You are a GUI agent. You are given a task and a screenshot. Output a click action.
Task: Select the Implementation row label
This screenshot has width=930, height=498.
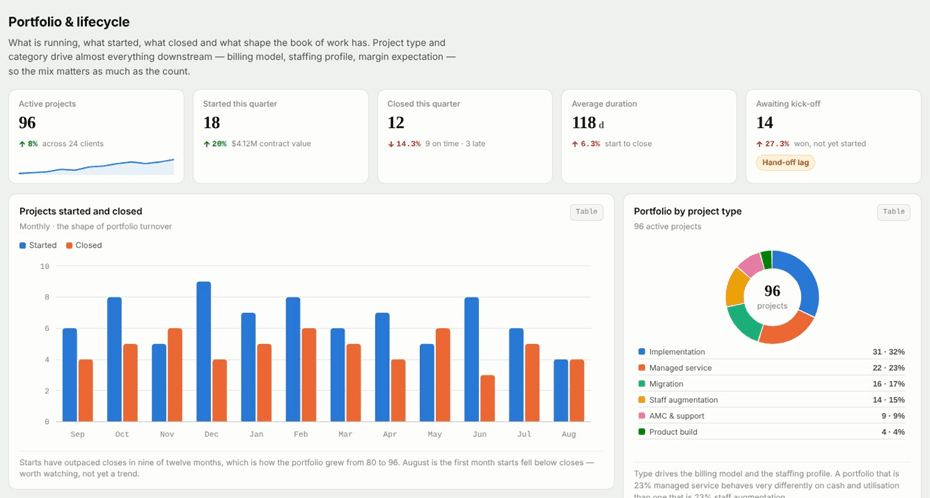point(677,352)
